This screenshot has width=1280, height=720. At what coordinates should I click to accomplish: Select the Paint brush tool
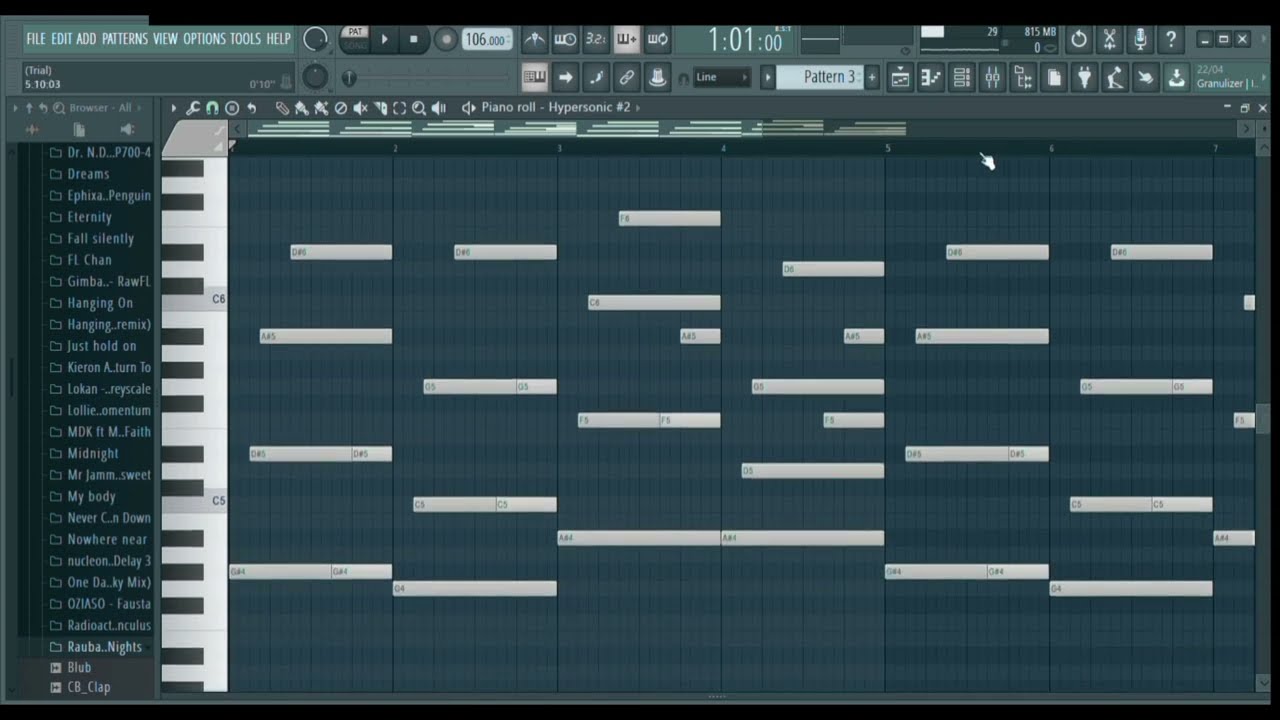coord(301,108)
